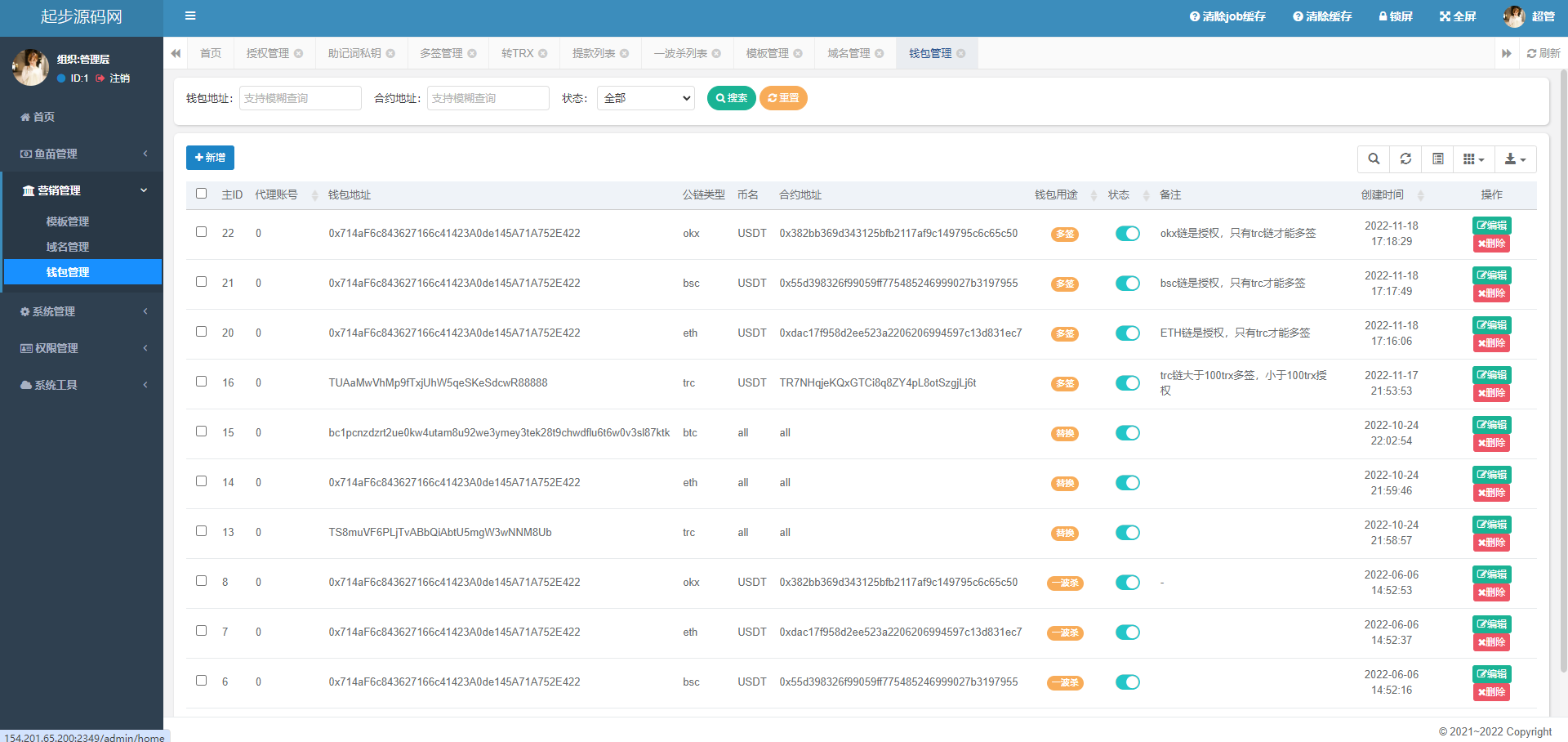Click the 删除 button for row ID 15
Viewport: 1568px width, 742px height.
click(1491, 443)
